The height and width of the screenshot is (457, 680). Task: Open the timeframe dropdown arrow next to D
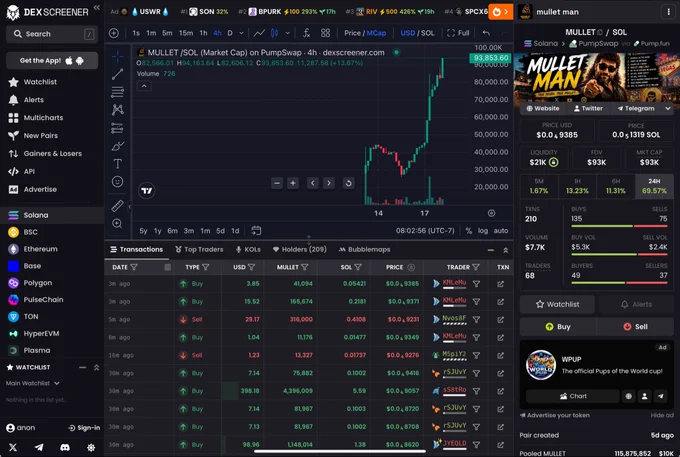pyautogui.click(x=242, y=33)
